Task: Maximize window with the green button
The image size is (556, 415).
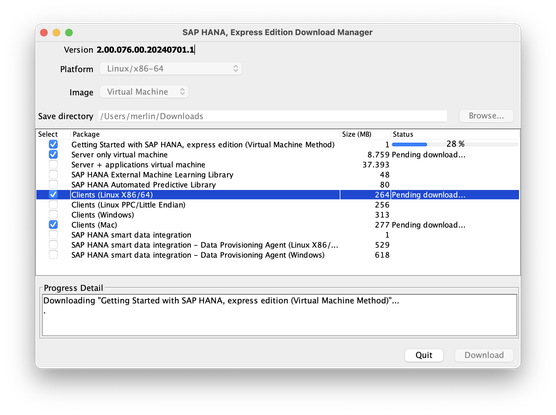Action: click(69, 33)
